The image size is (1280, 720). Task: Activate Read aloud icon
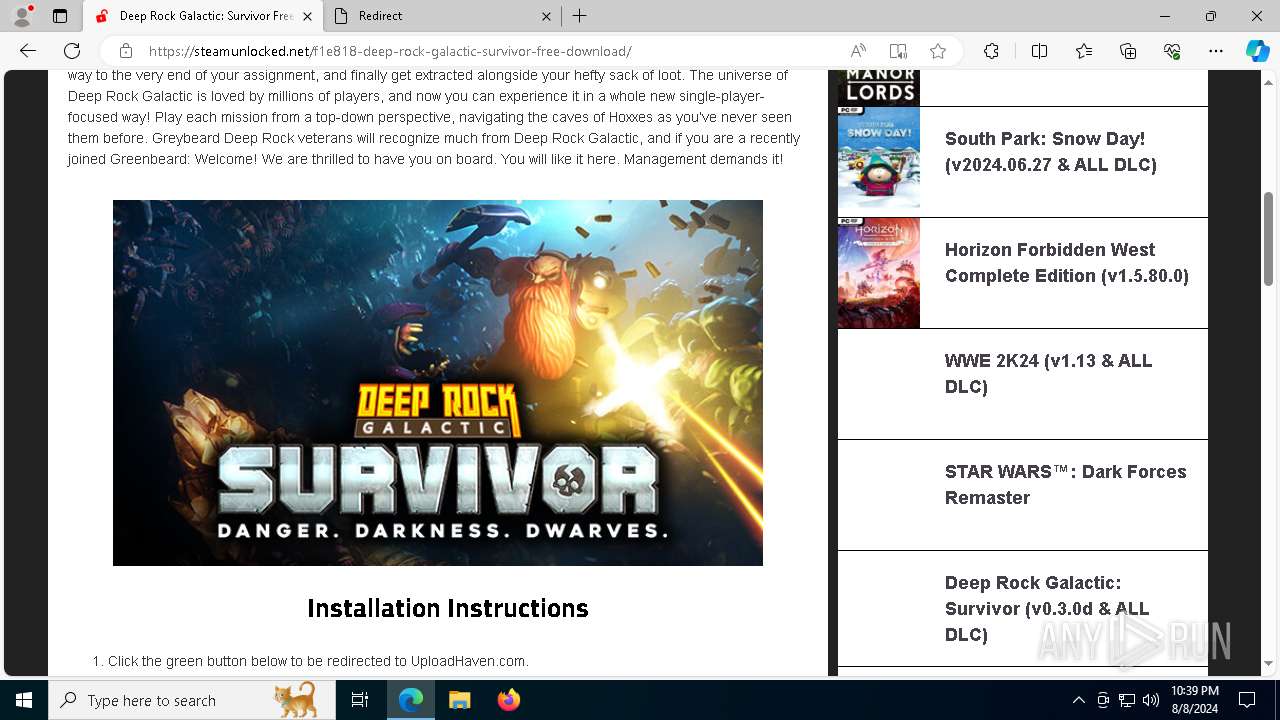[858, 51]
